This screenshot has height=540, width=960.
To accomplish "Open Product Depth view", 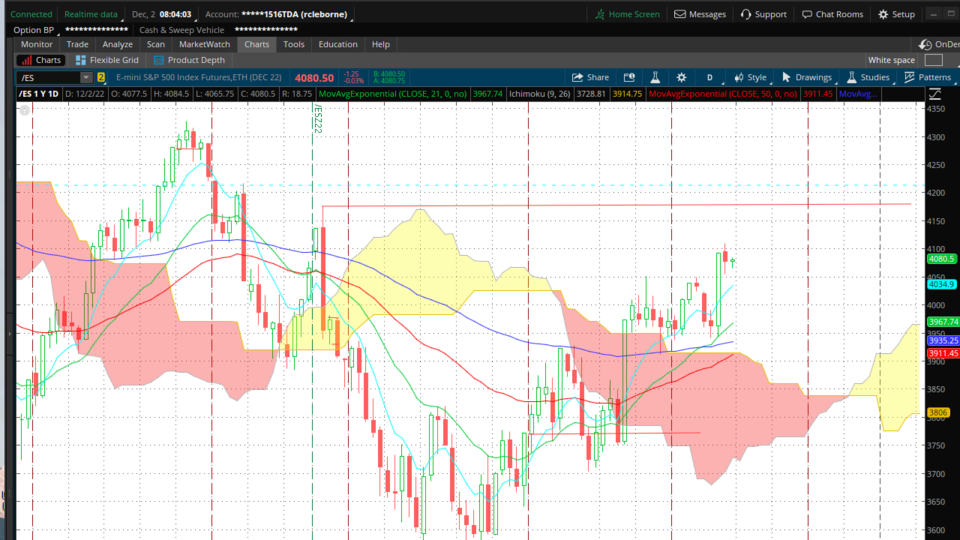I will 189,60.
